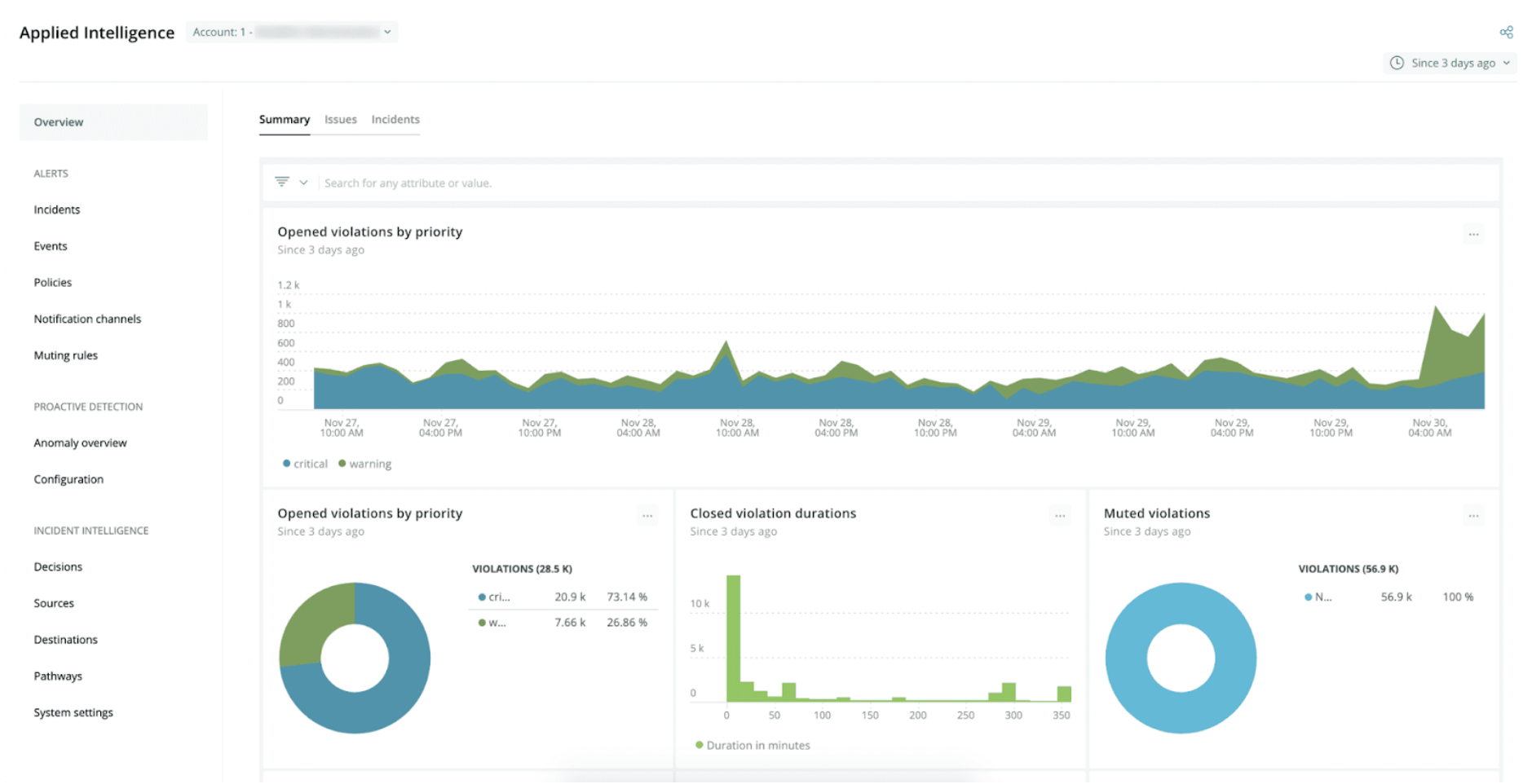Open the Account selector dropdown
The image size is (1523, 784).
point(291,32)
